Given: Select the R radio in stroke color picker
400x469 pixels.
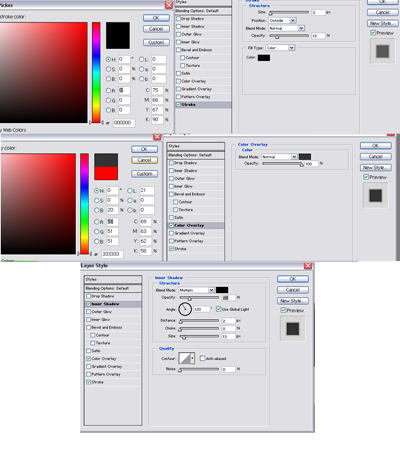Looking at the screenshot, I should (108, 90).
